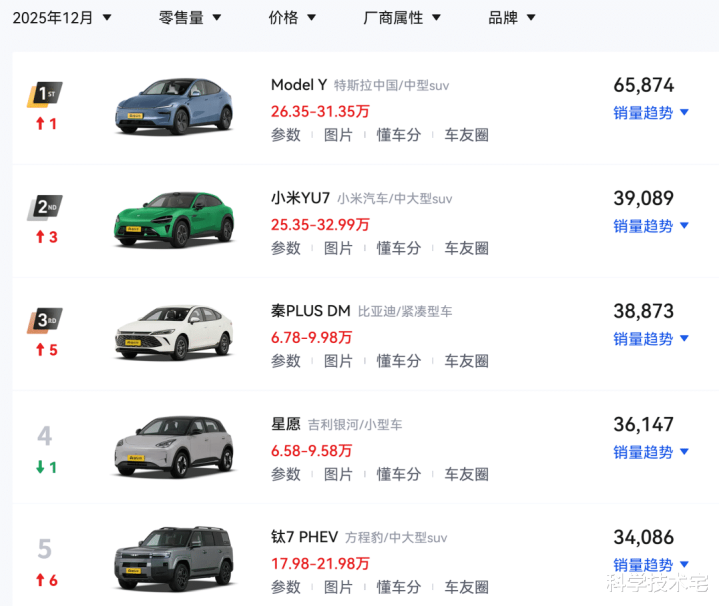Open 参数 link for Model Y
Screen dimensions: 719x606
tap(285, 135)
